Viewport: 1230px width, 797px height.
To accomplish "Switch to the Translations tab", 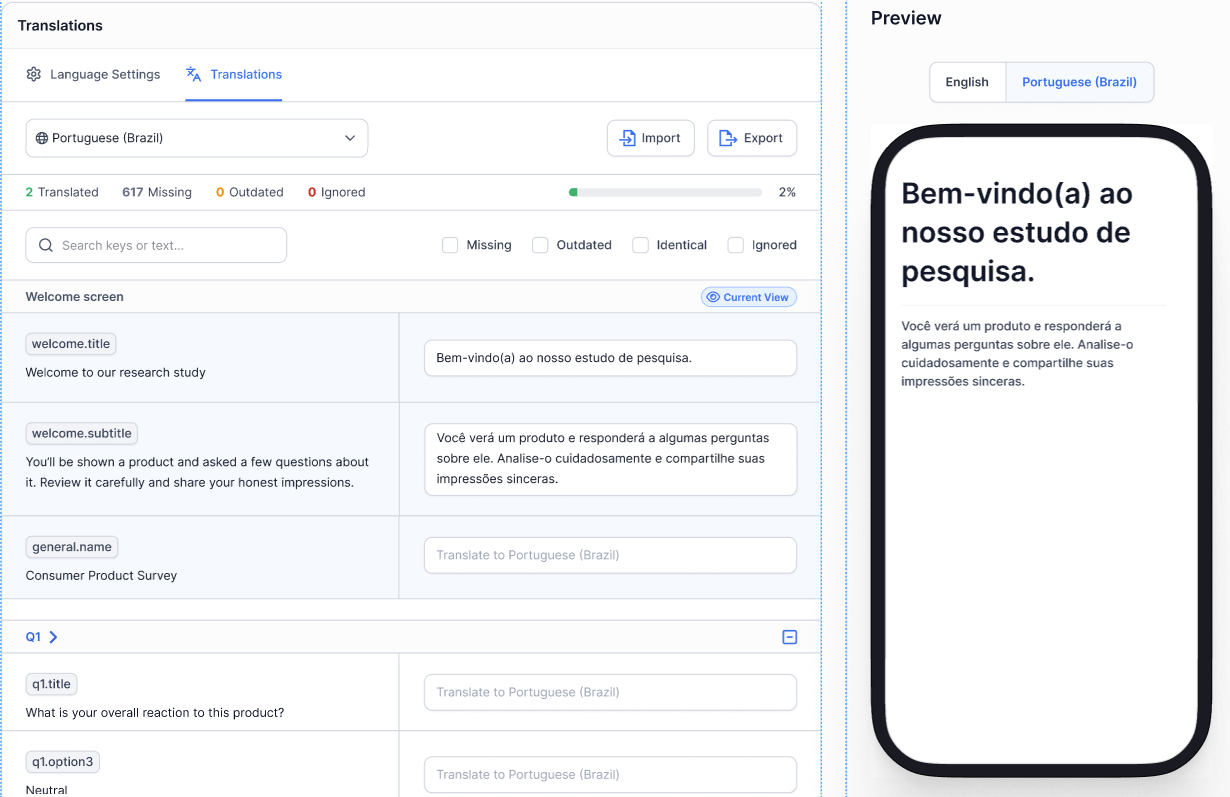I will coord(234,74).
